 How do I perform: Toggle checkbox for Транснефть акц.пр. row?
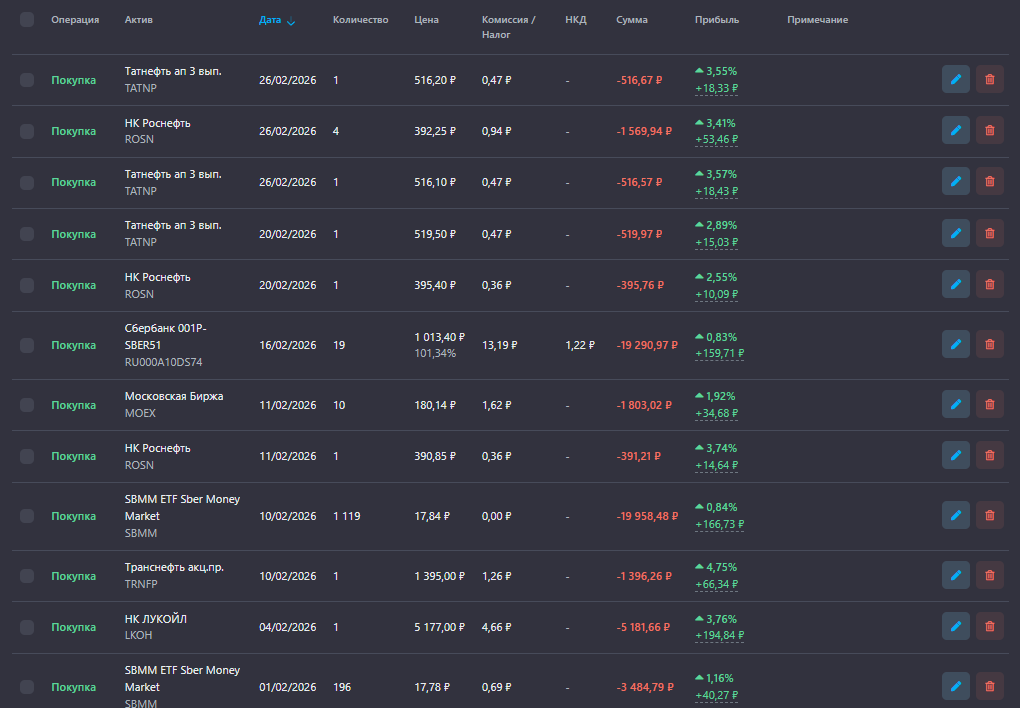pos(27,576)
